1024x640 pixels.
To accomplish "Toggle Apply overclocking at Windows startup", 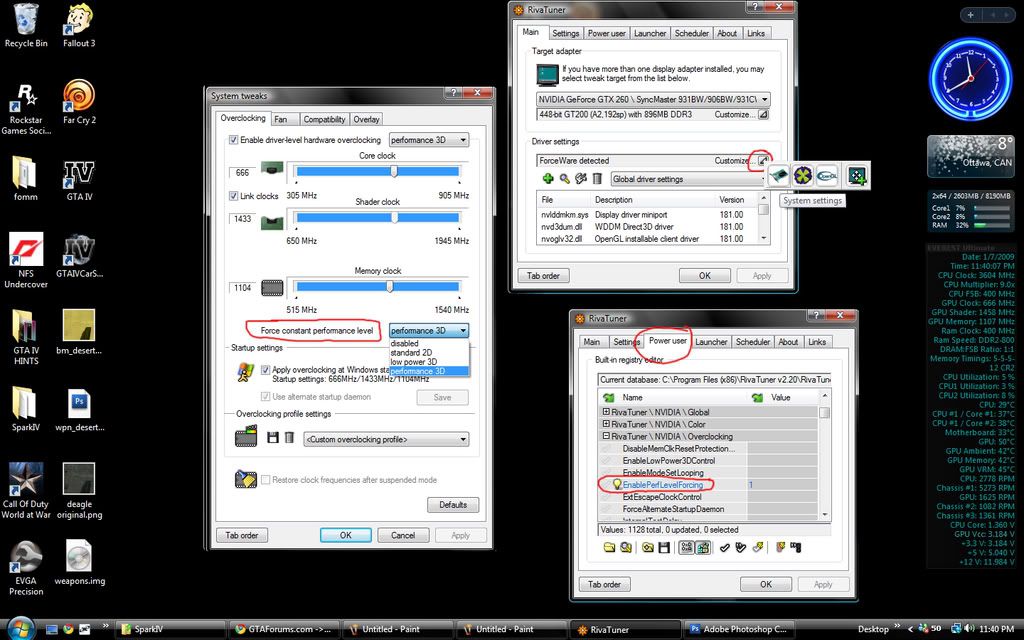I will 265,370.
